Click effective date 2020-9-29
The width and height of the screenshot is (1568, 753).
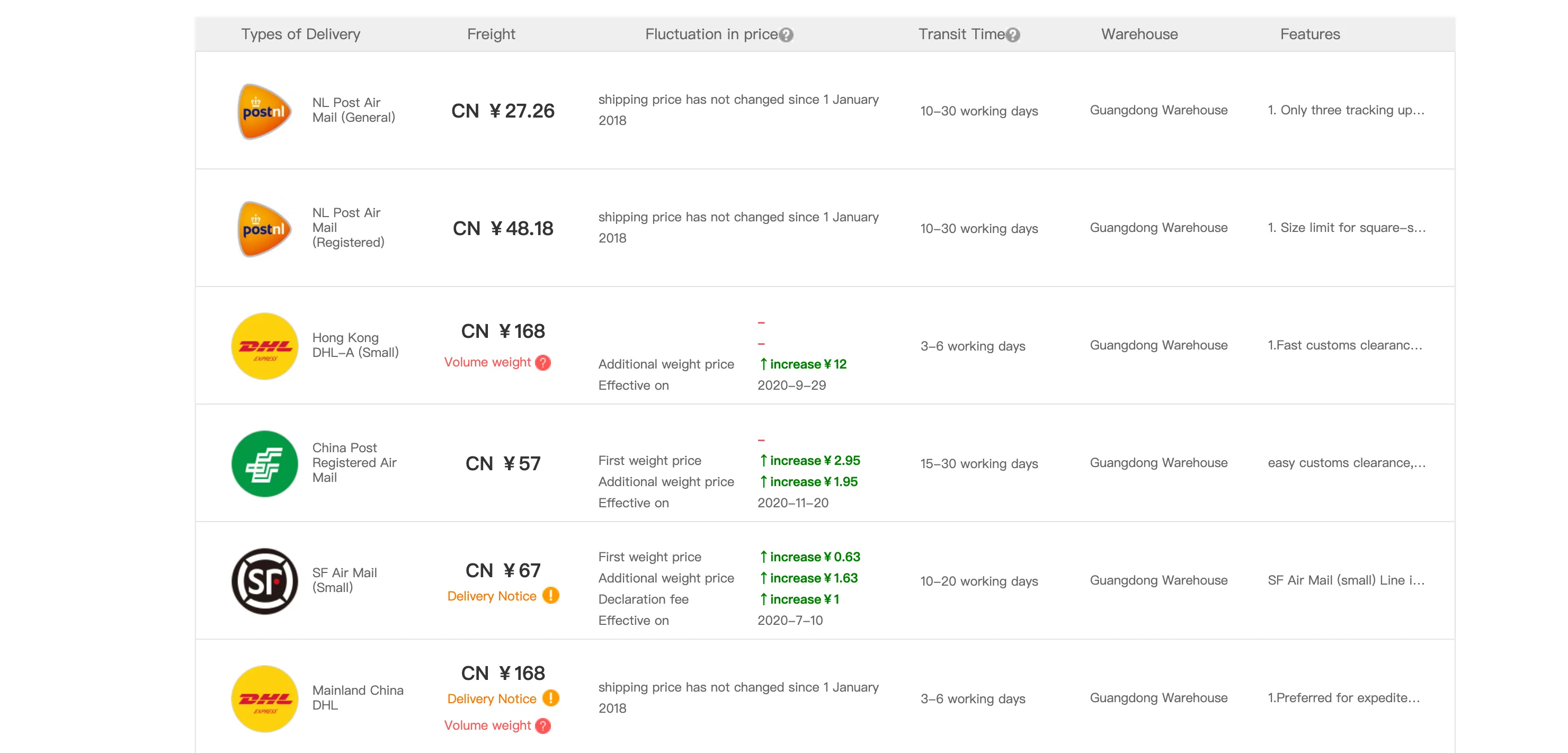pos(791,385)
